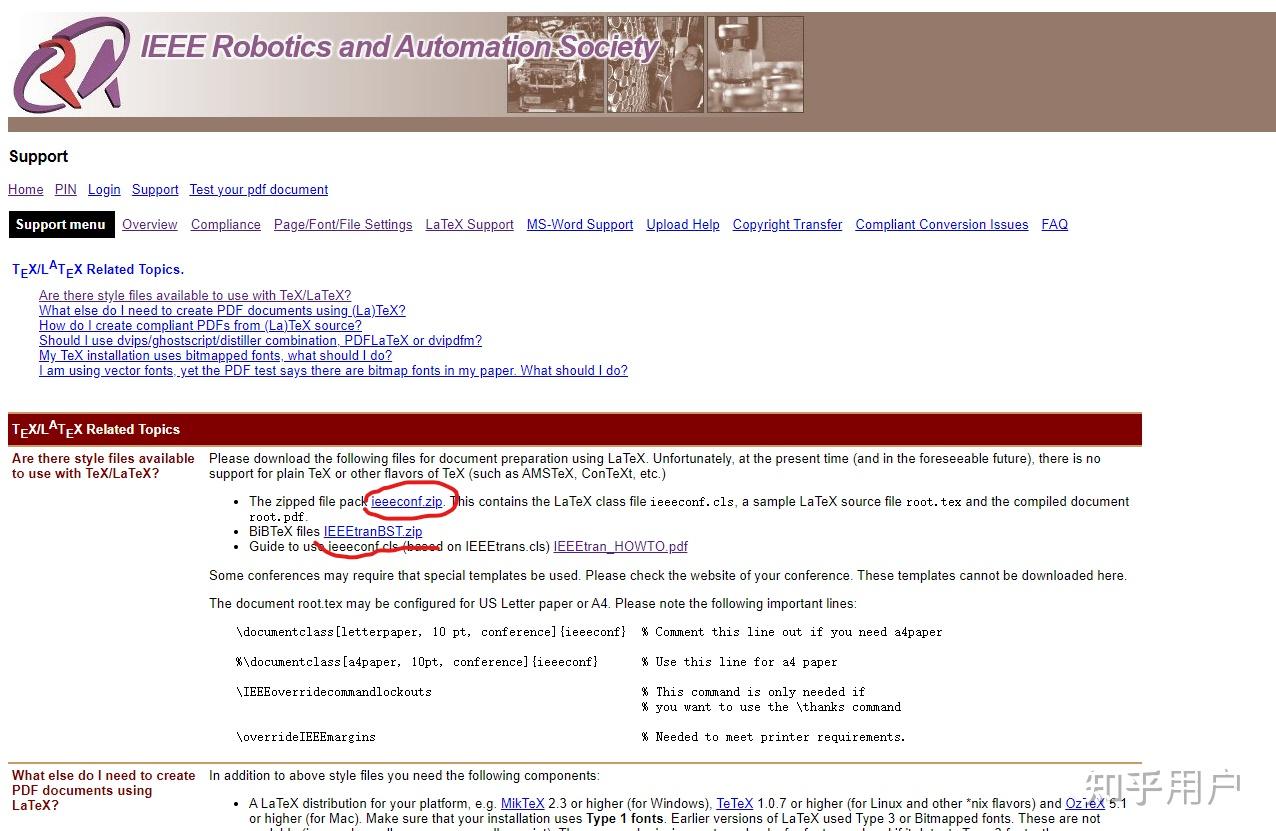Click 'What else do I need to create' left heading
This screenshot has height=831, width=1276.
(x=104, y=791)
